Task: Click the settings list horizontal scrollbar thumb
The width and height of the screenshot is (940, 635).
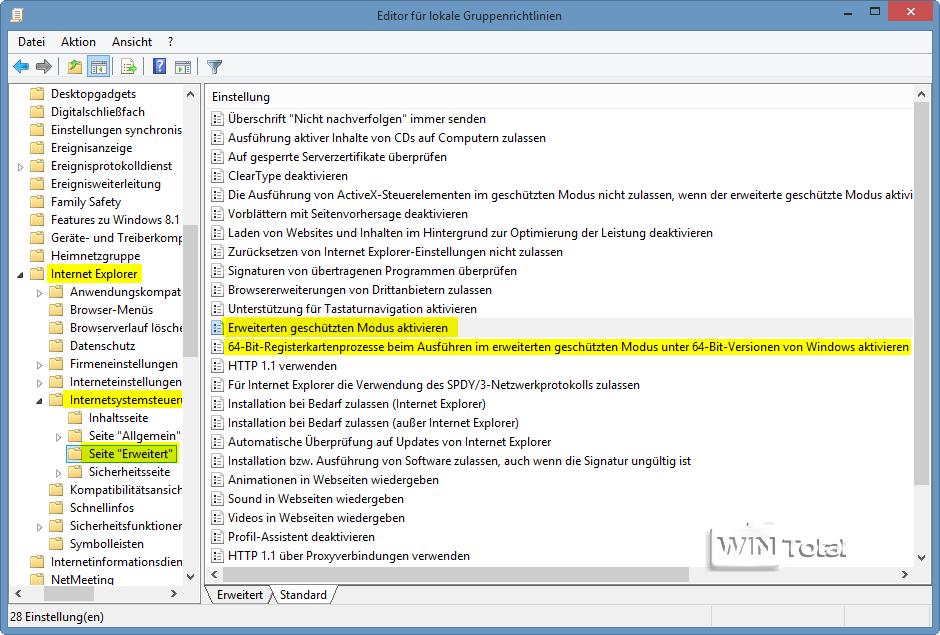Action: 456,574
